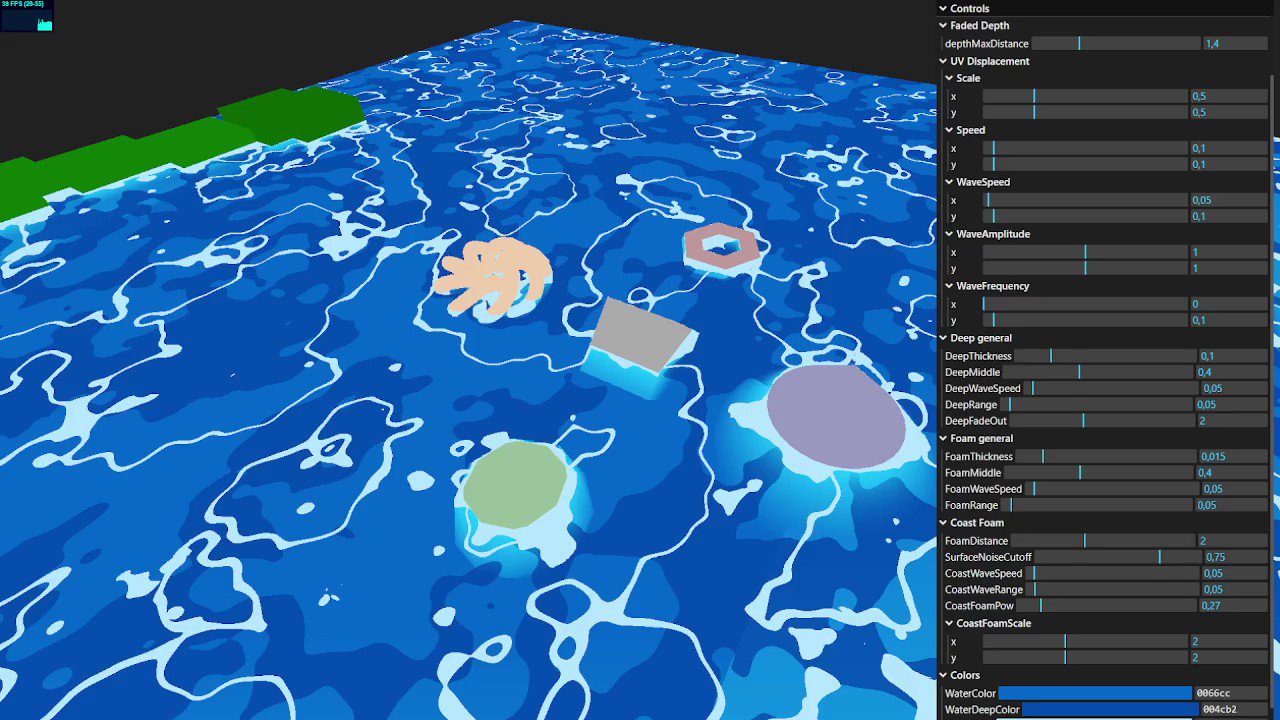
Task: Collapse the Coast Foam section
Action: click(942, 522)
